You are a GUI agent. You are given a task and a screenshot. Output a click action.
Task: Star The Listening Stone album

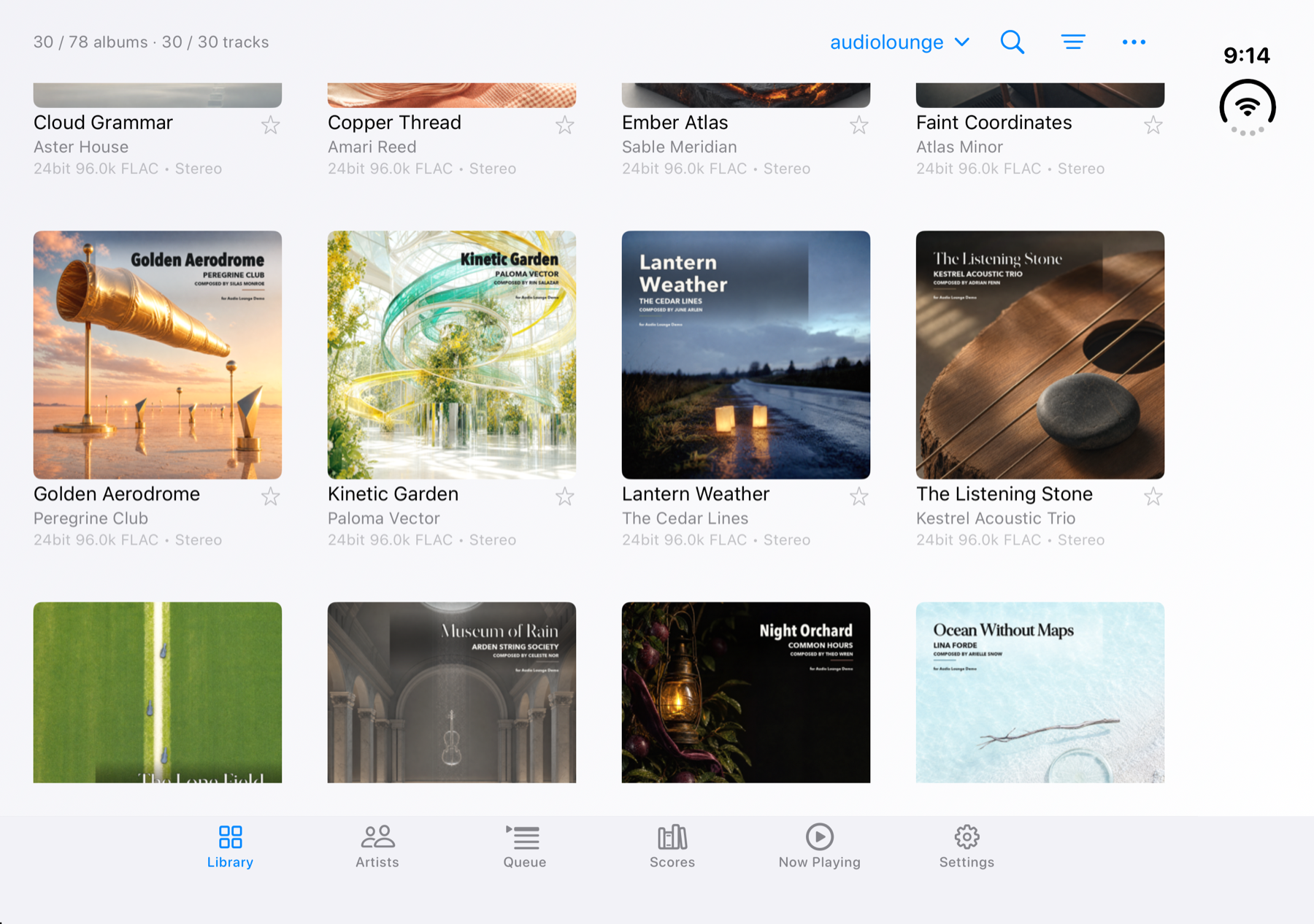click(x=1153, y=497)
